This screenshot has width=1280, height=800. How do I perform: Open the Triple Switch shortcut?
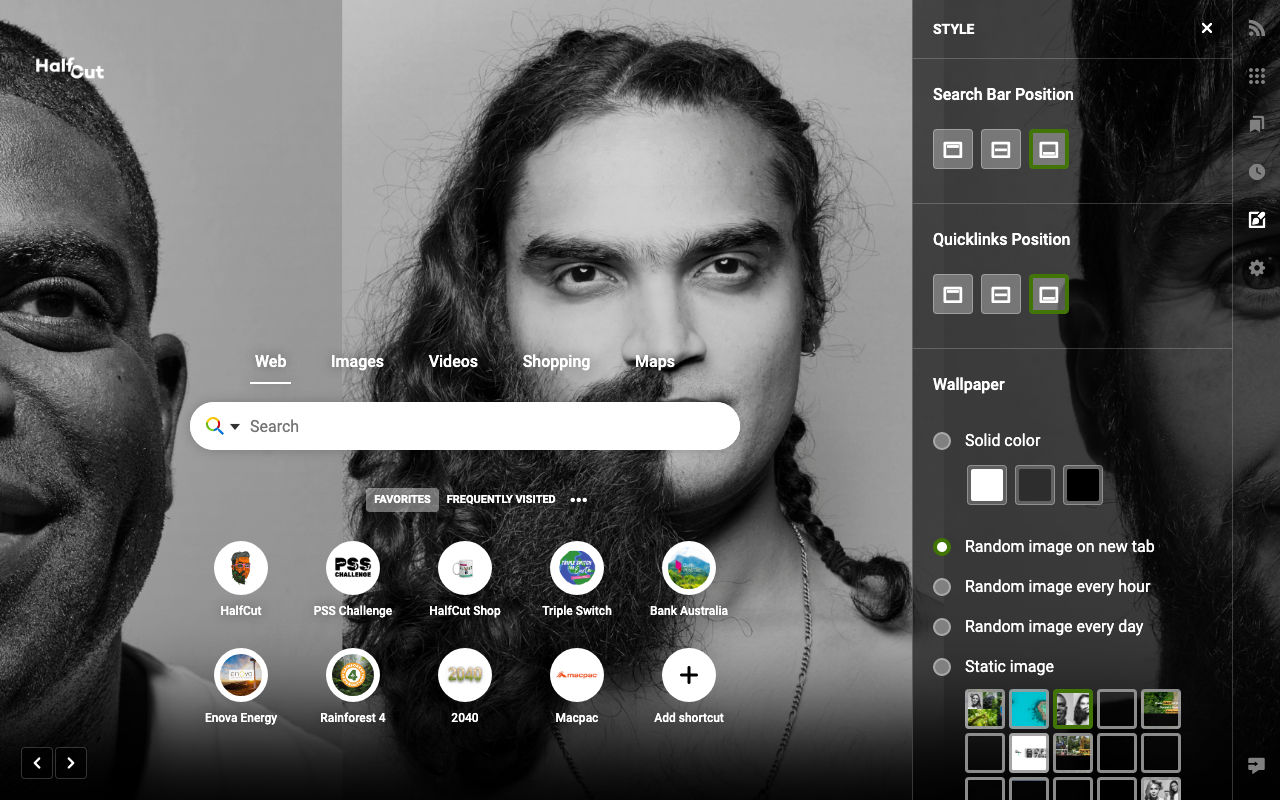pos(577,568)
